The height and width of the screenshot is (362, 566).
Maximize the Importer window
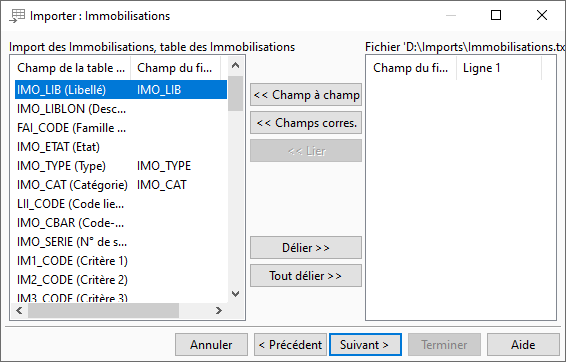496,15
